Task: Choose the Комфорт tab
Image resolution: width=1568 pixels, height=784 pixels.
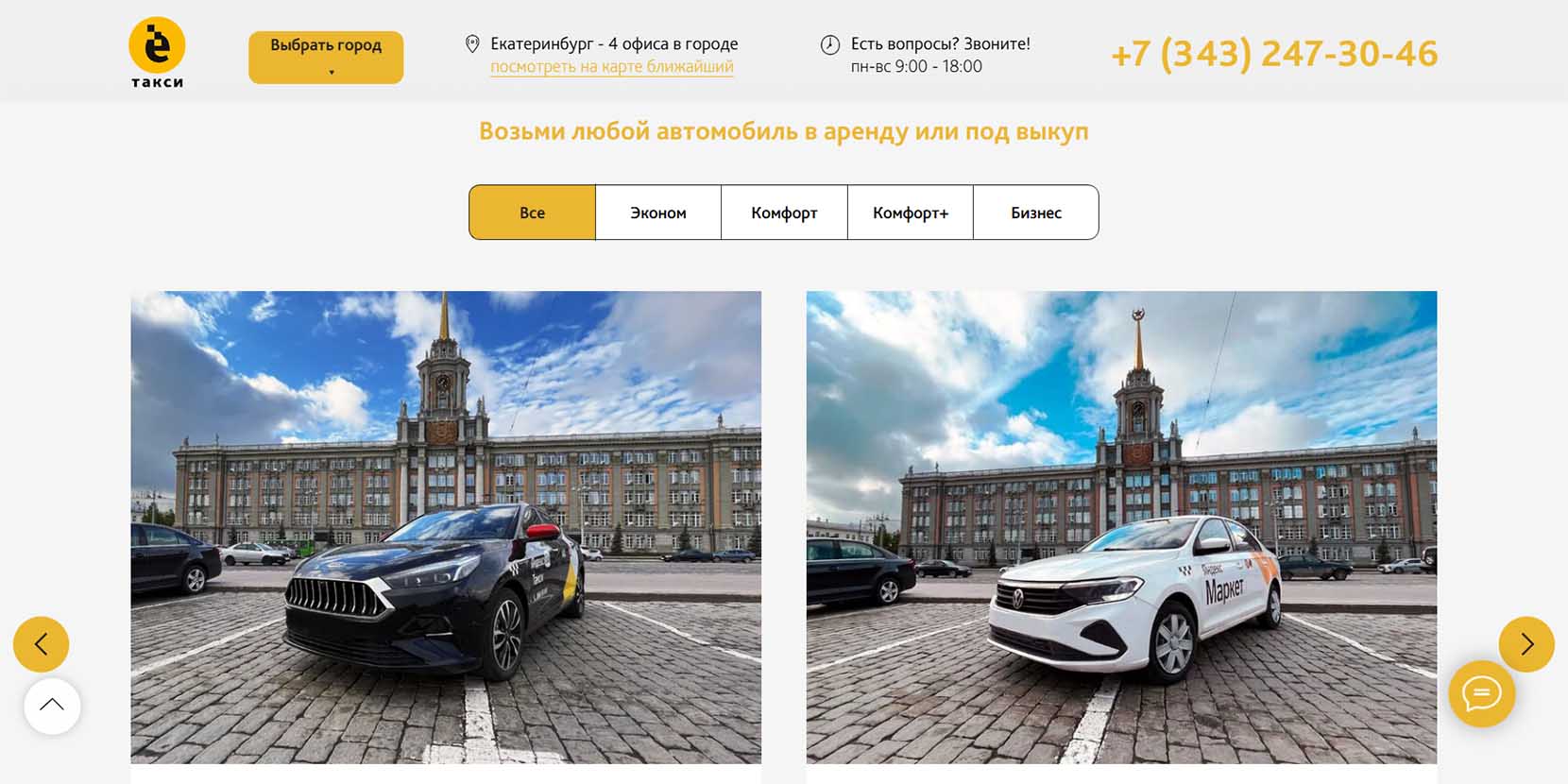Action: (784, 213)
